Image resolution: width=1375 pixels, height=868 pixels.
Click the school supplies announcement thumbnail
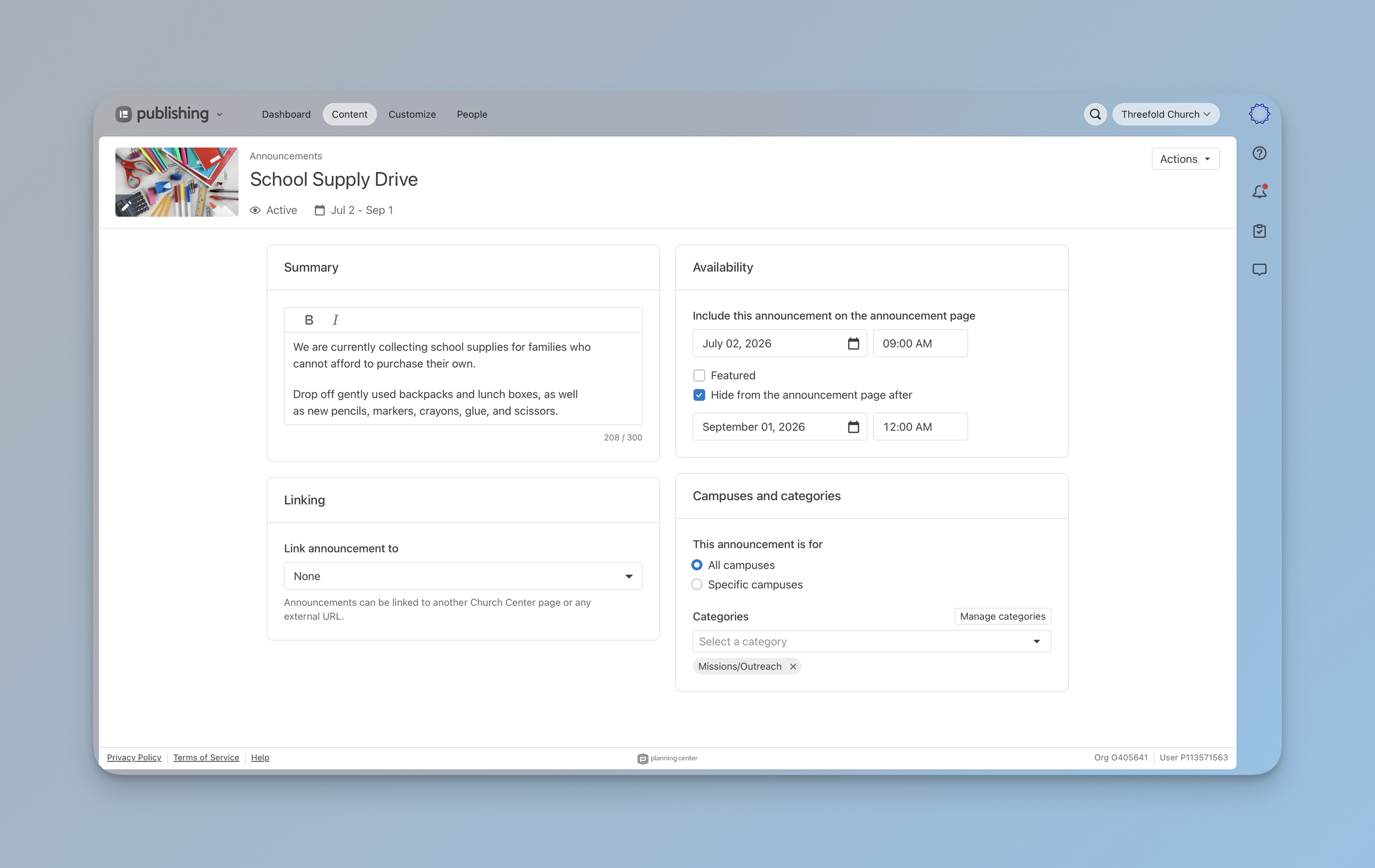[177, 182]
